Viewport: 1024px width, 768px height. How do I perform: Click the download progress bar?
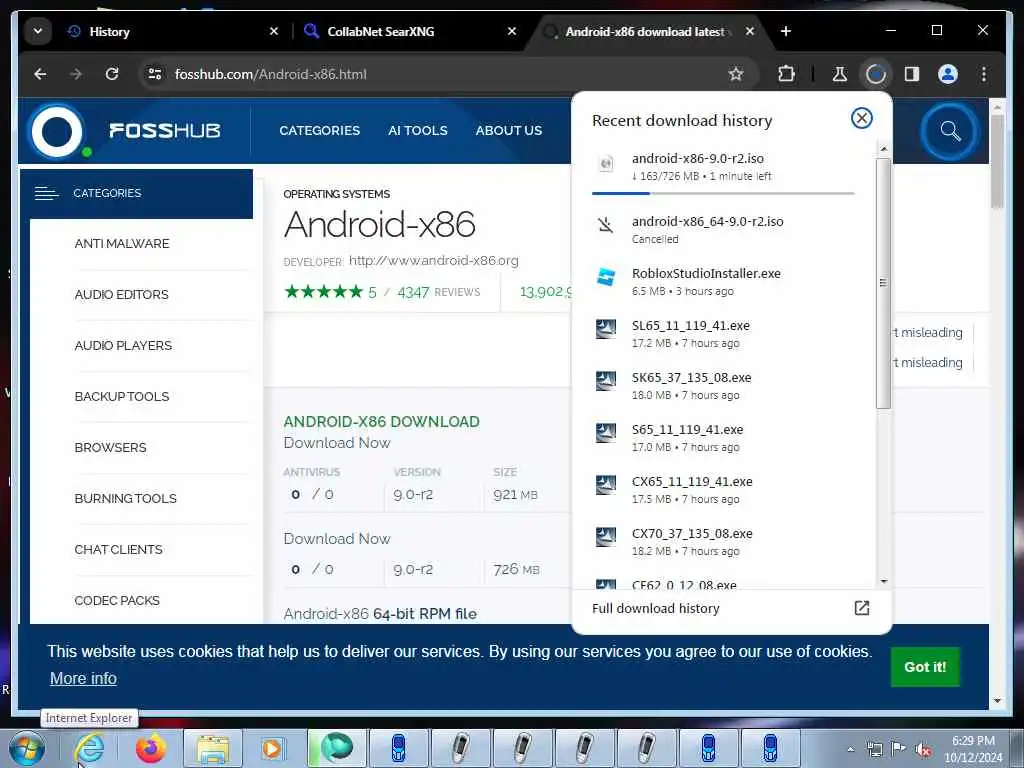tap(723, 193)
